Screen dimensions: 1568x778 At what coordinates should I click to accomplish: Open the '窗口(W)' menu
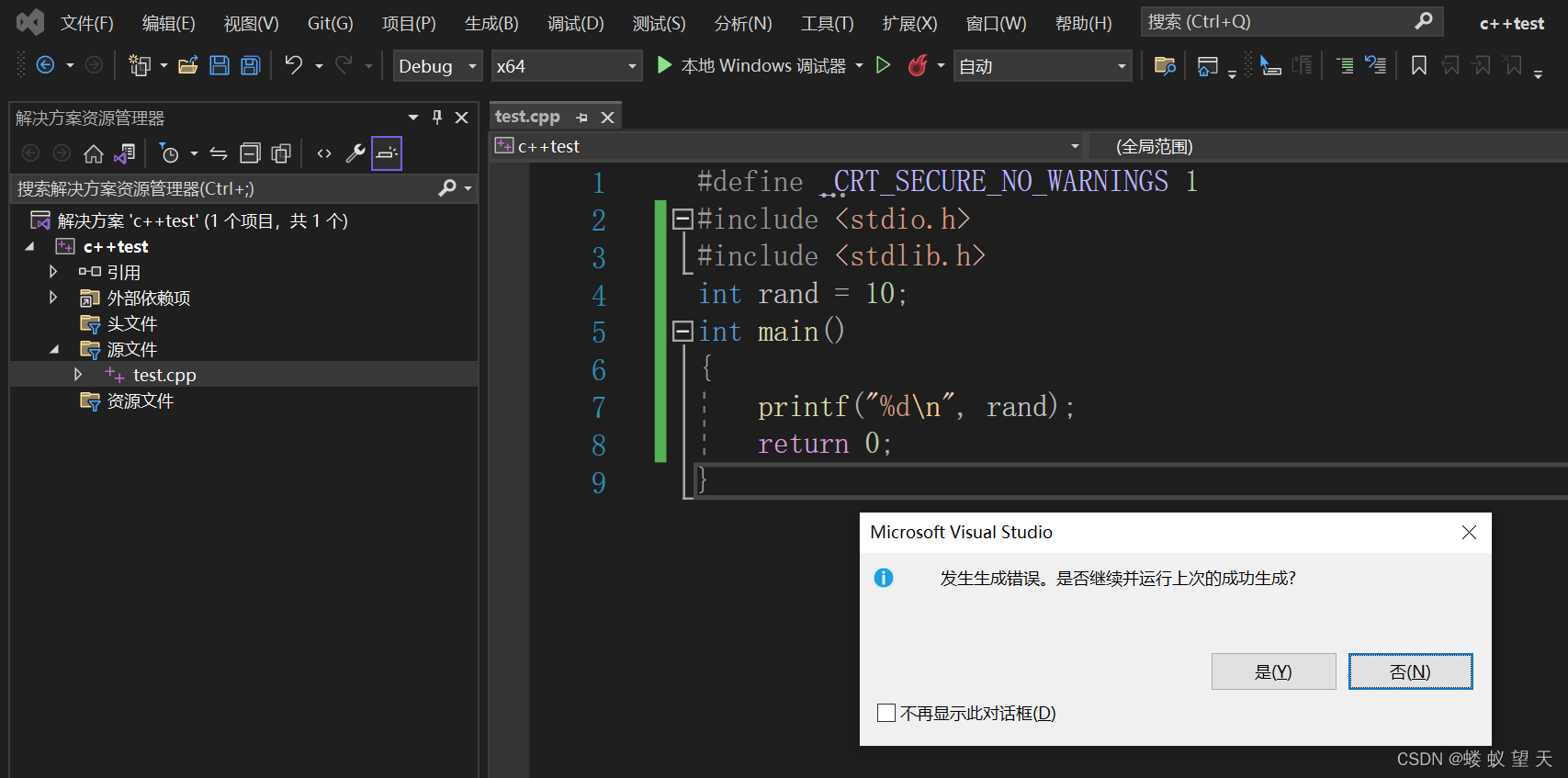996,23
